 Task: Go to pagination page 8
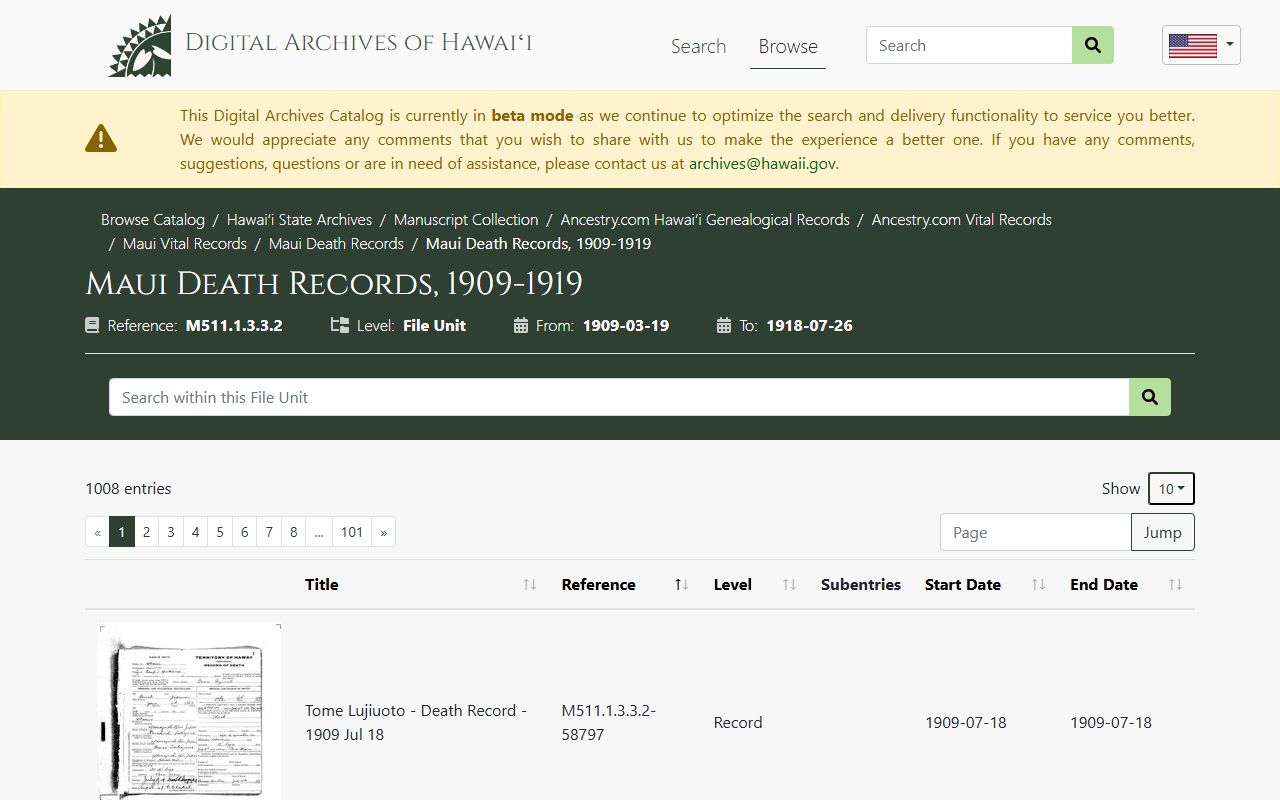click(293, 532)
